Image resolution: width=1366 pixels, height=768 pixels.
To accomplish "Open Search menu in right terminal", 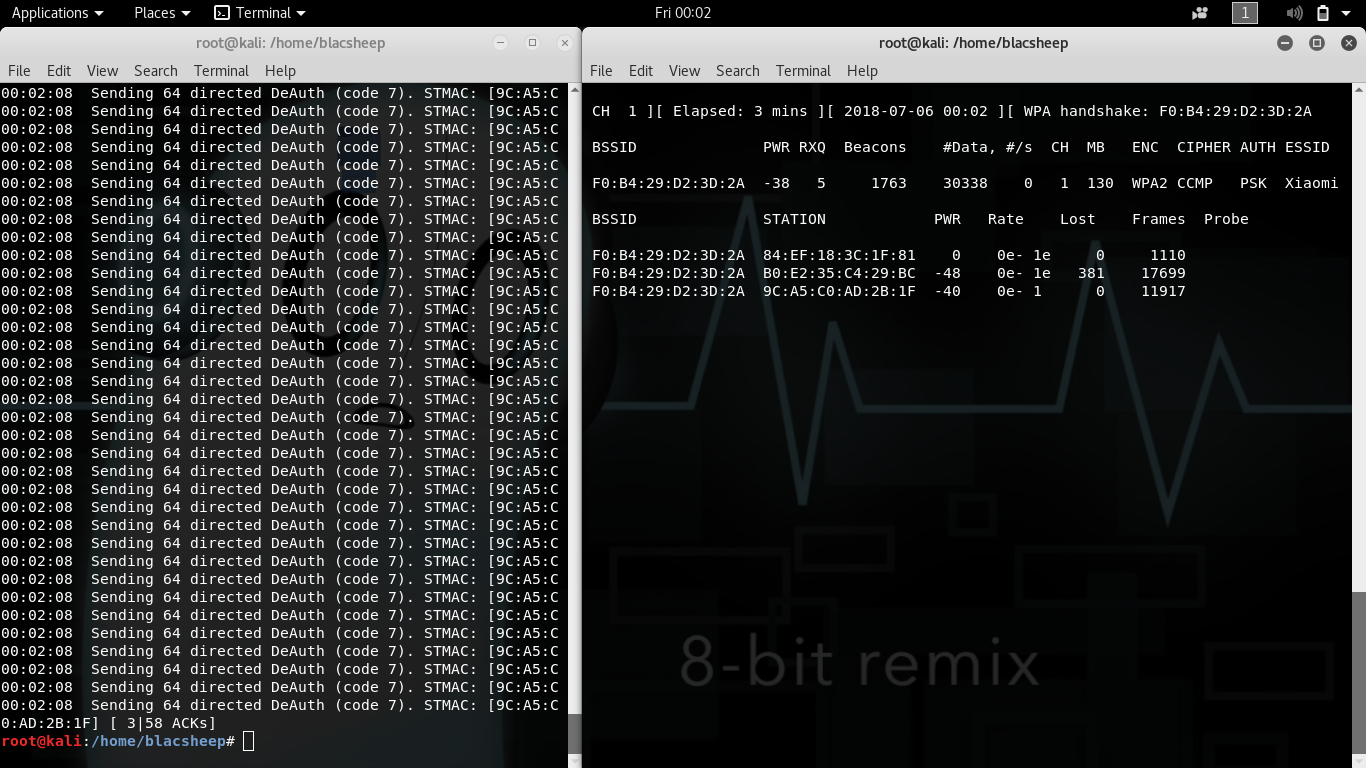I will (x=737, y=71).
